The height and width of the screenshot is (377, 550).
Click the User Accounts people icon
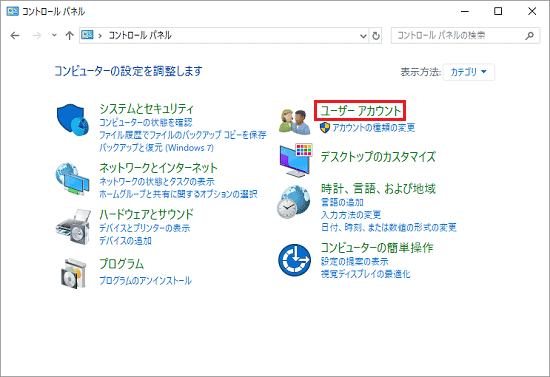pyautogui.click(x=295, y=122)
